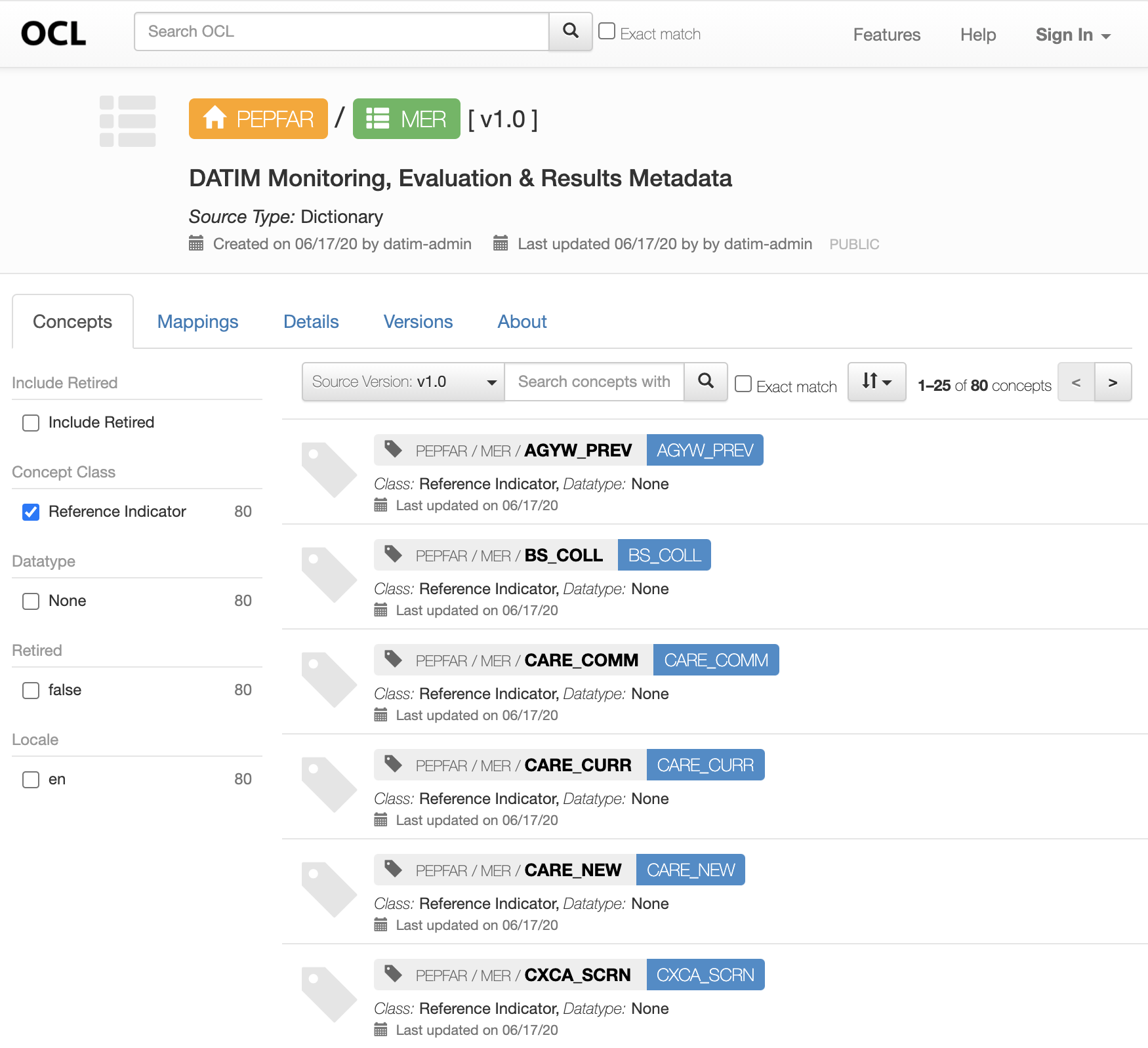Screen dimensions: 1148x1048
Task: Click the top Search OCL magnifier button
Action: pos(570,31)
